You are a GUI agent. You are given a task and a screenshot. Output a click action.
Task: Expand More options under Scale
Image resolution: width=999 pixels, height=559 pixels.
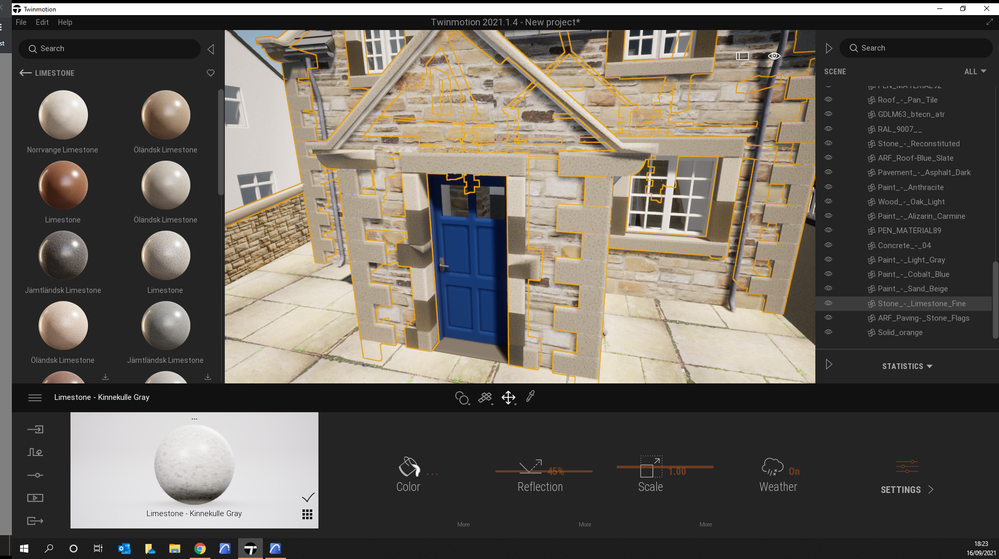[x=705, y=525]
